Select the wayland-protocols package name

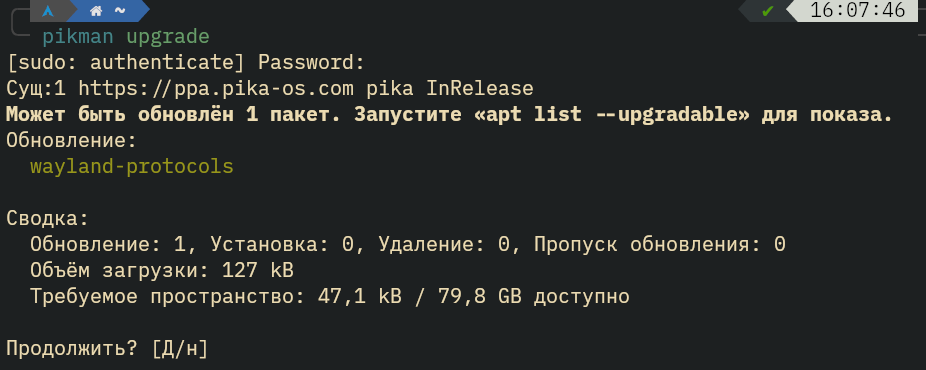coord(132,166)
